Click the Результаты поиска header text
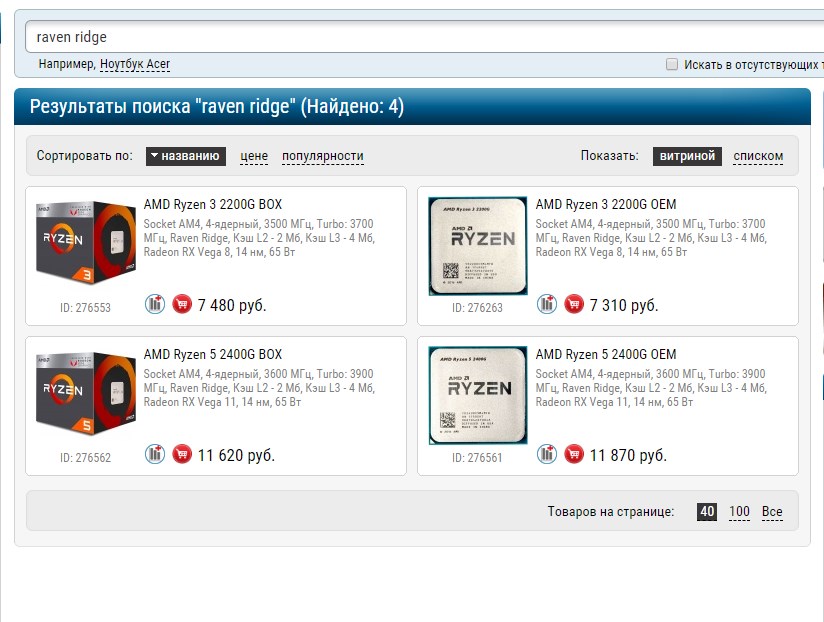The width and height of the screenshot is (824, 622). (217, 107)
